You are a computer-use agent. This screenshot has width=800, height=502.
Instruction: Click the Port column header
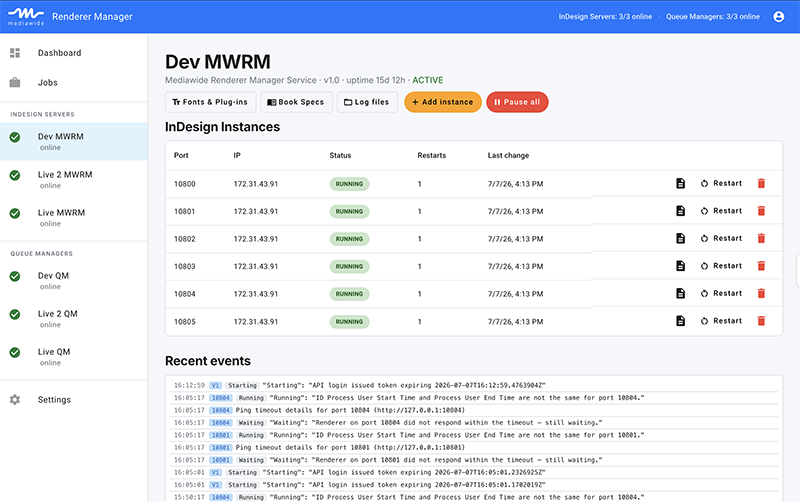(x=181, y=155)
